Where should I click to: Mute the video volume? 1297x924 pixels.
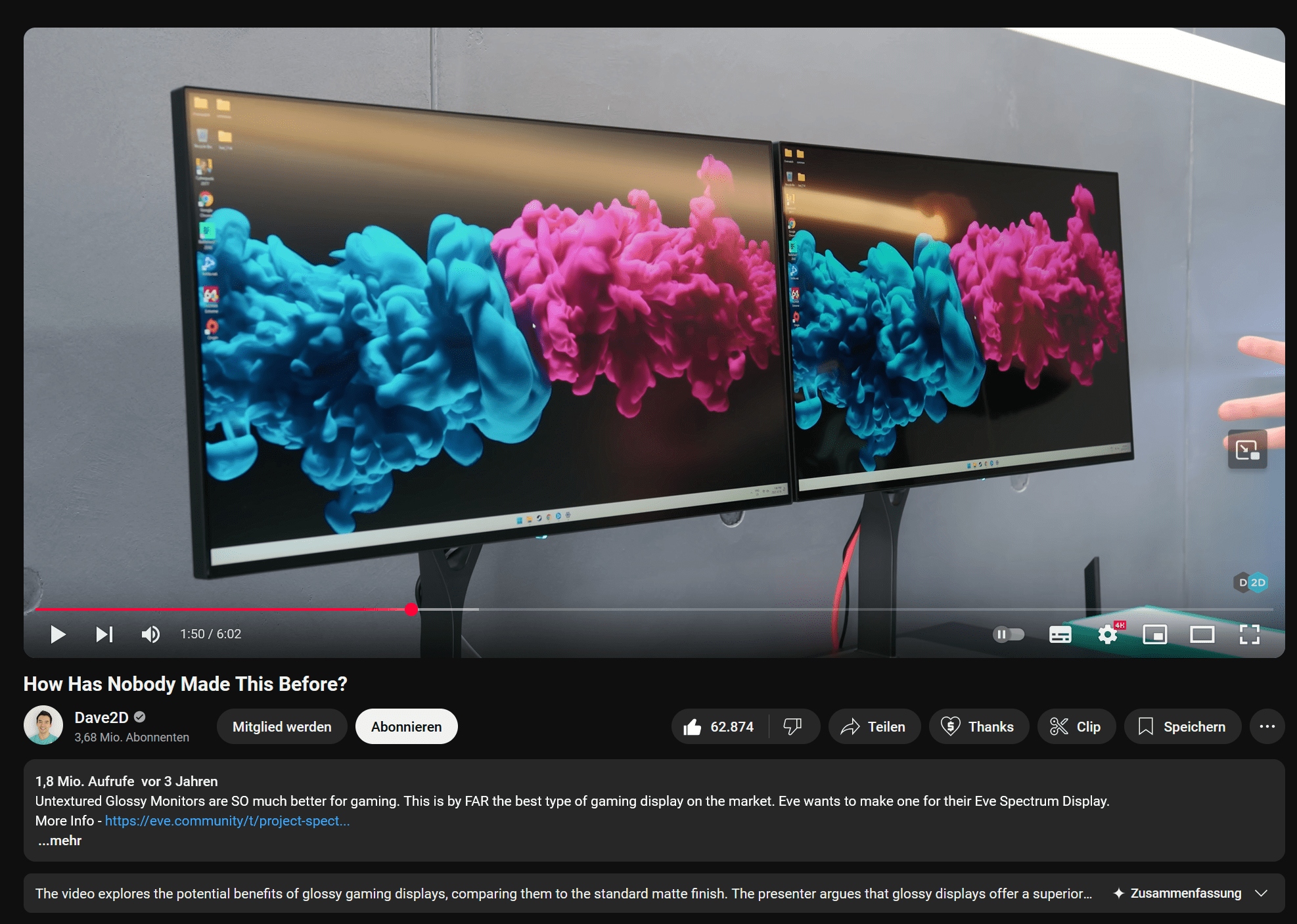[x=150, y=634]
